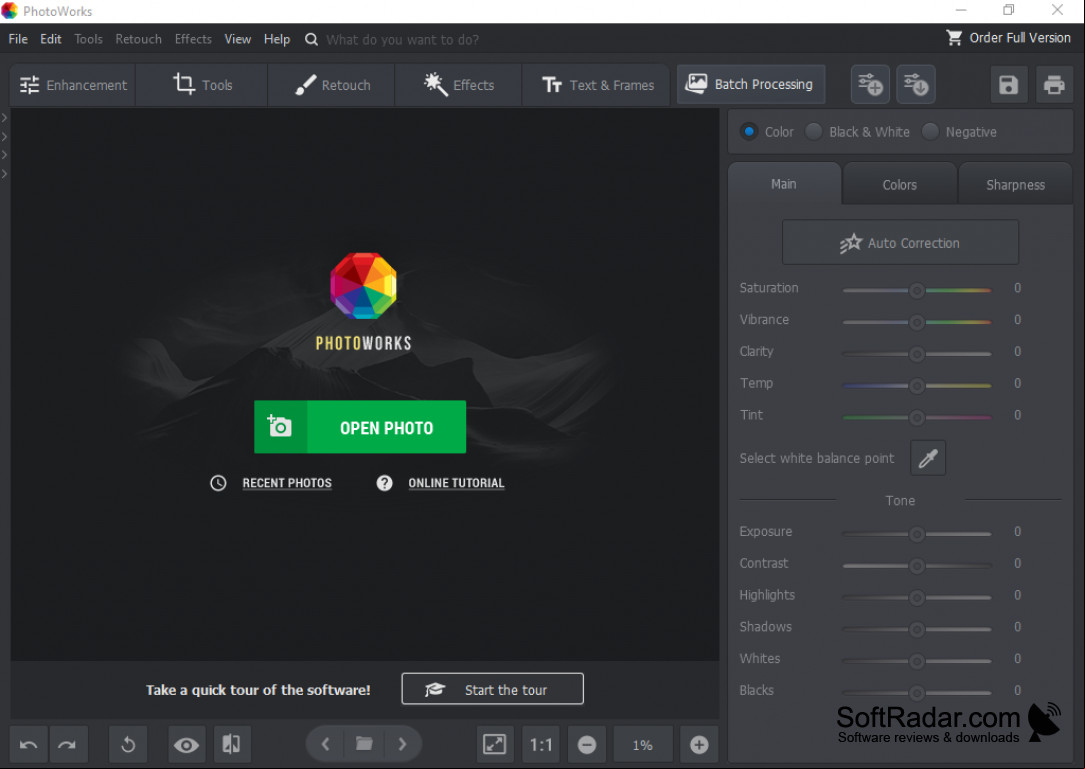Click the redo arrow icon
Screen dimensions: 1085x769
click(x=67, y=745)
